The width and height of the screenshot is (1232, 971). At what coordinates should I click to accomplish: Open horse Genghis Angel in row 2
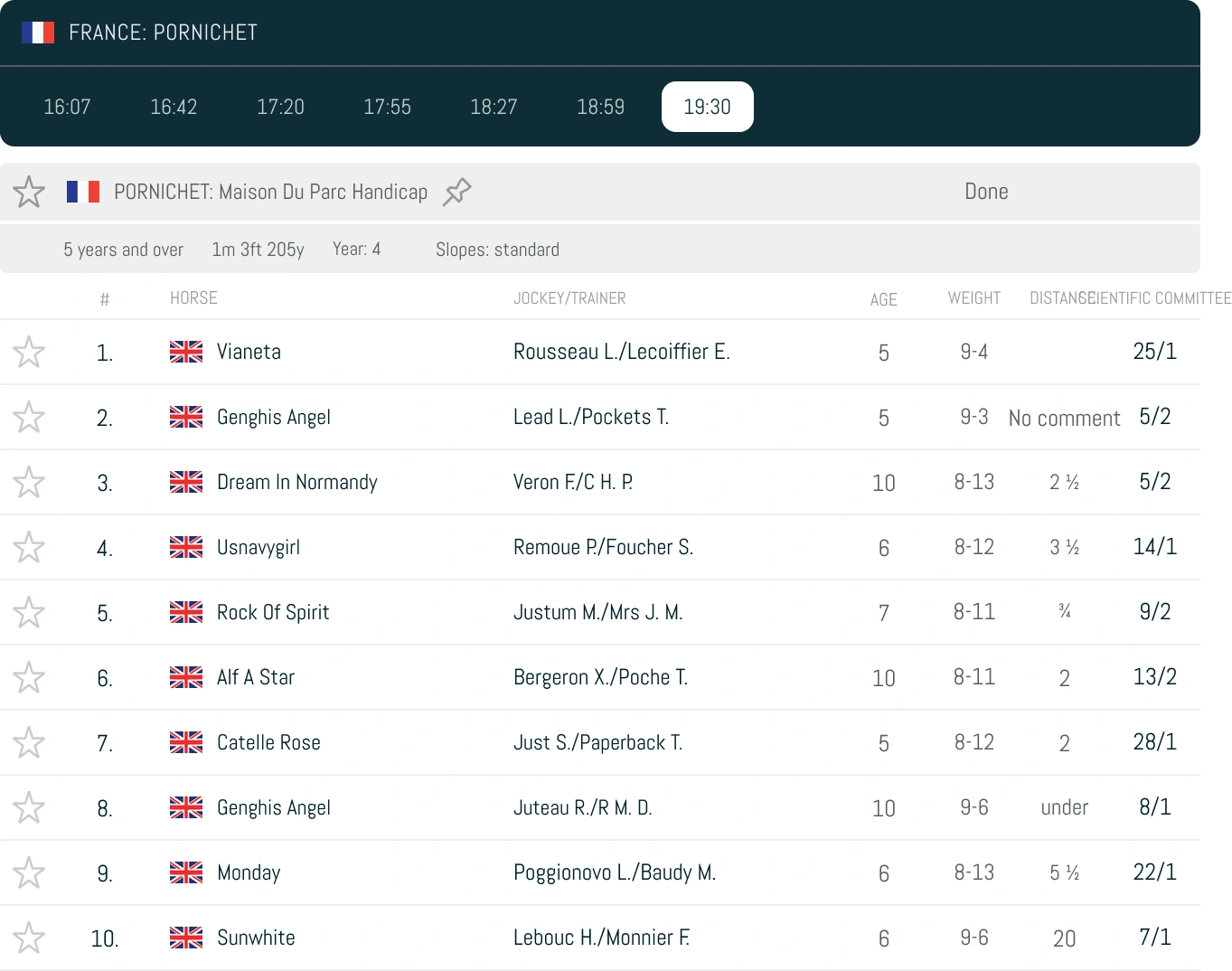[274, 417]
